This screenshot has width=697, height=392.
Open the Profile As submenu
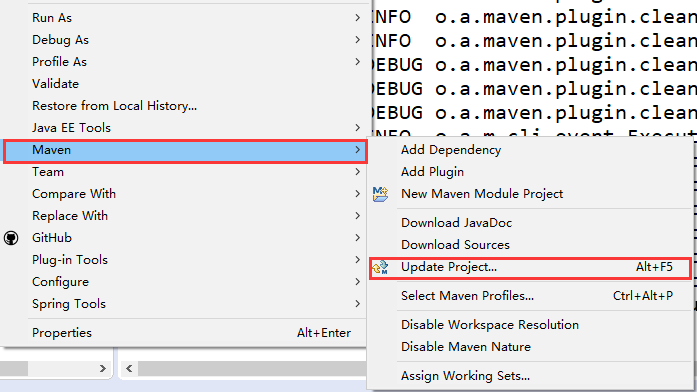tap(184, 62)
